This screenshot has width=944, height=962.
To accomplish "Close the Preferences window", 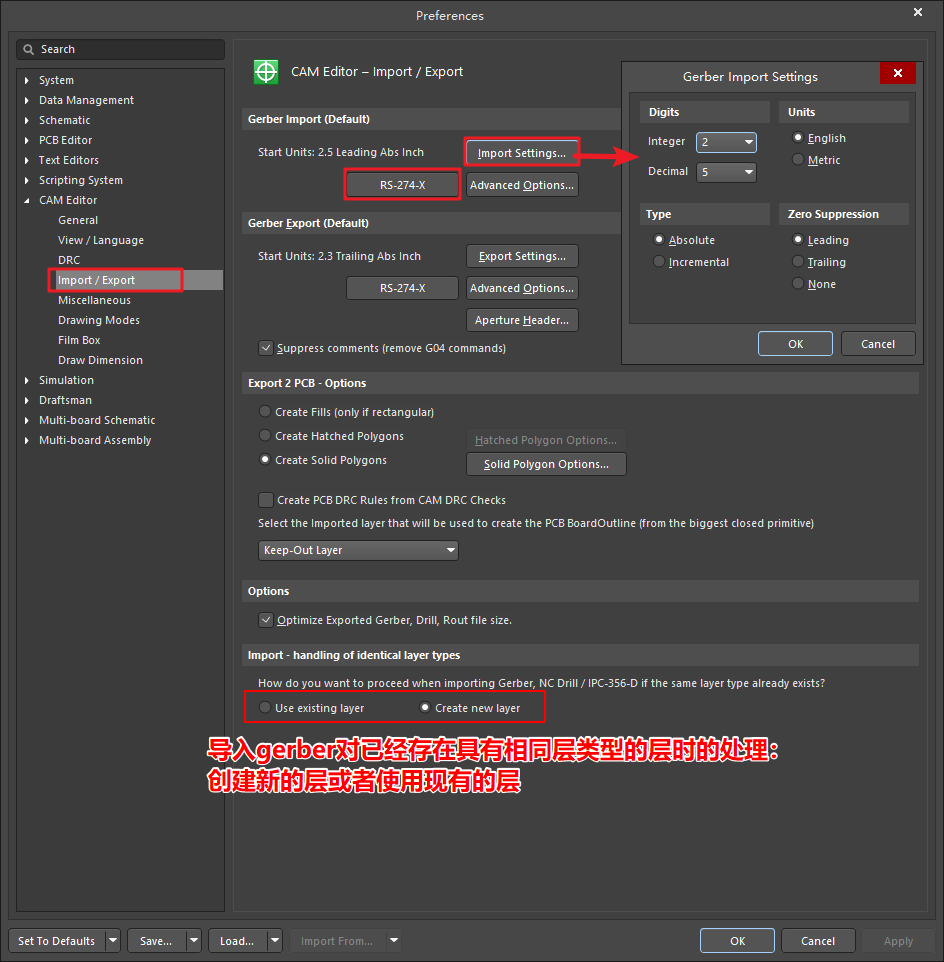I will click(x=918, y=12).
